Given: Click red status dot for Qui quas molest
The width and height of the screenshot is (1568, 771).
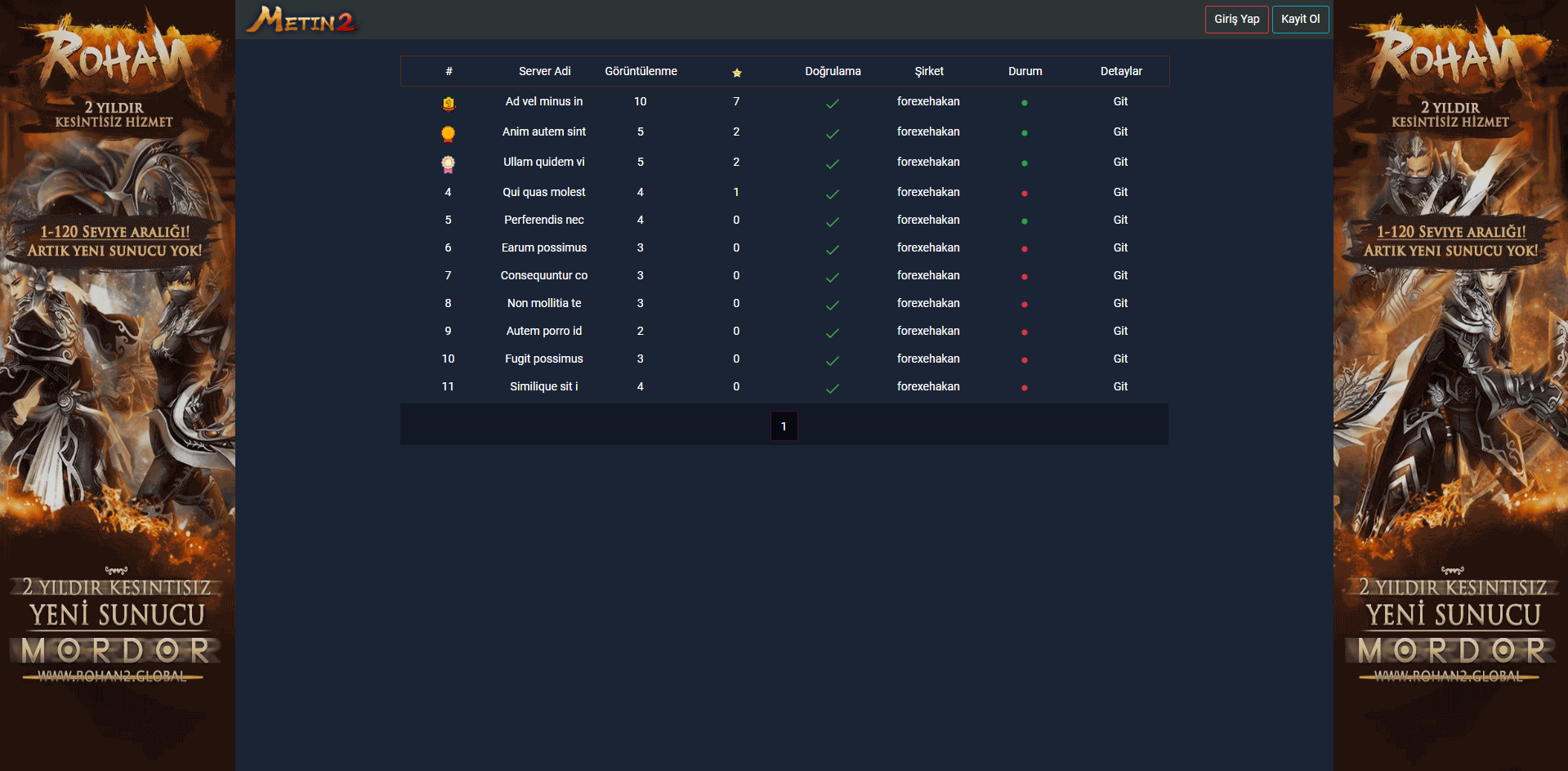Looking at the screenshot, I should coord(1025,194).
